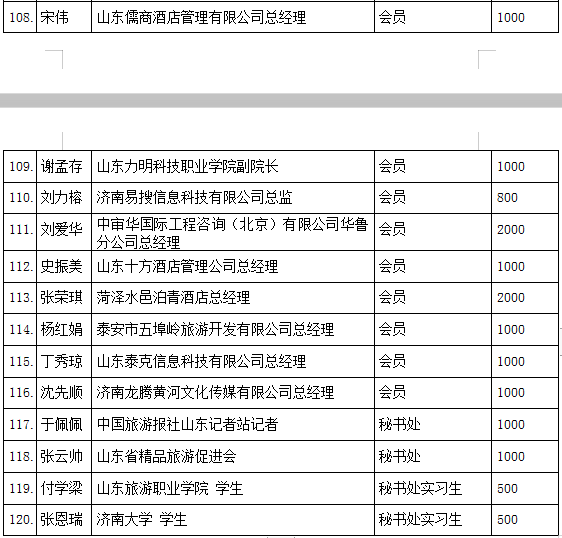The height and width of the screenshot is (538, 562).
Task: Click the name cell 谢孟存 in row 109
Action: (x=64, y=167)
